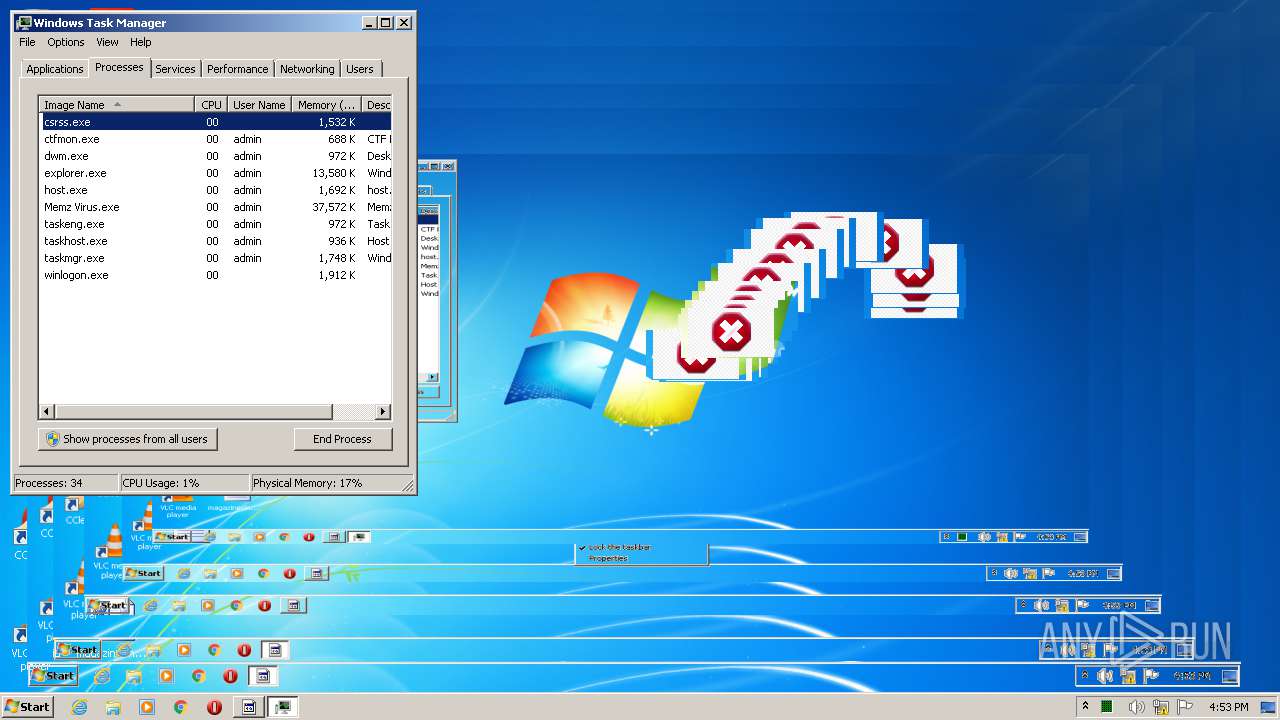This screenshot has width=1280, height=720.
Task: Open the Start menu on the taskbar
Action: click(x=27, y=706)
